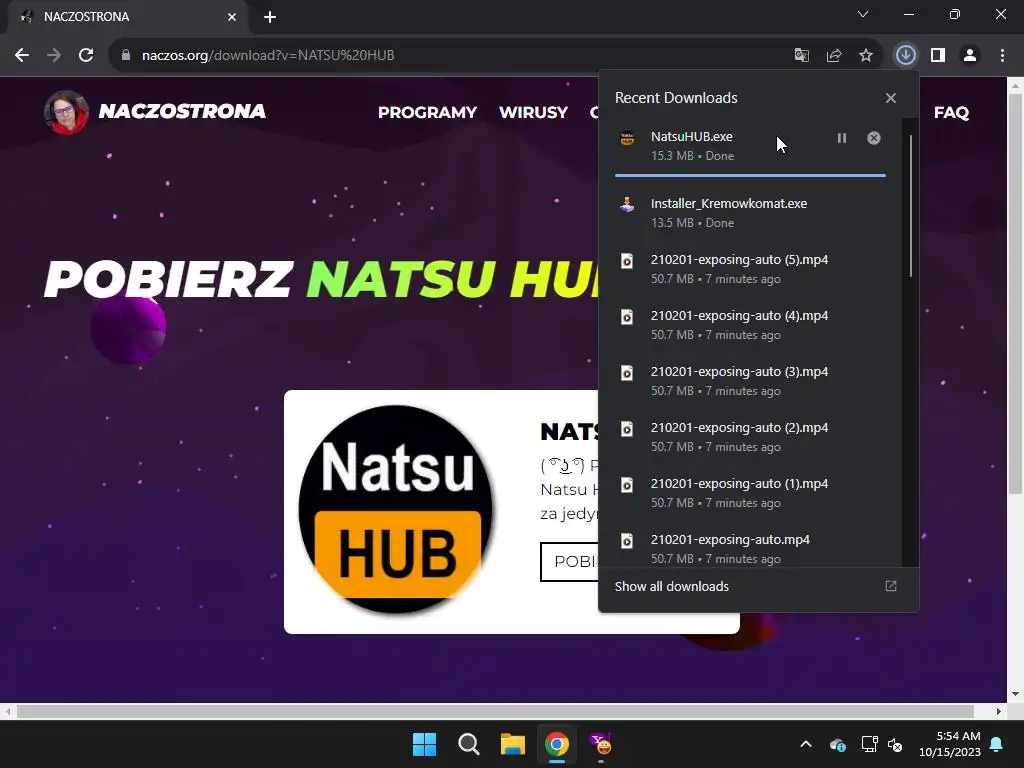Viewport: 1024px width, 768px height.
Task: Click the page vertical scrollbar
Action: point(1015,294)
